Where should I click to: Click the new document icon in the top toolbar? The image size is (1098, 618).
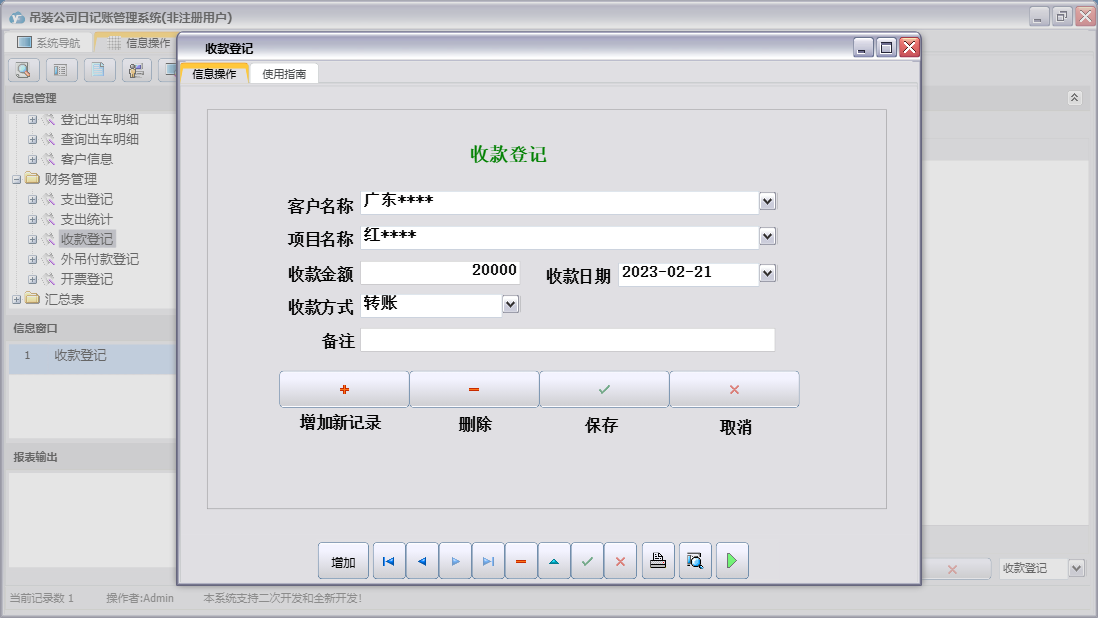[x=97, y=69]
